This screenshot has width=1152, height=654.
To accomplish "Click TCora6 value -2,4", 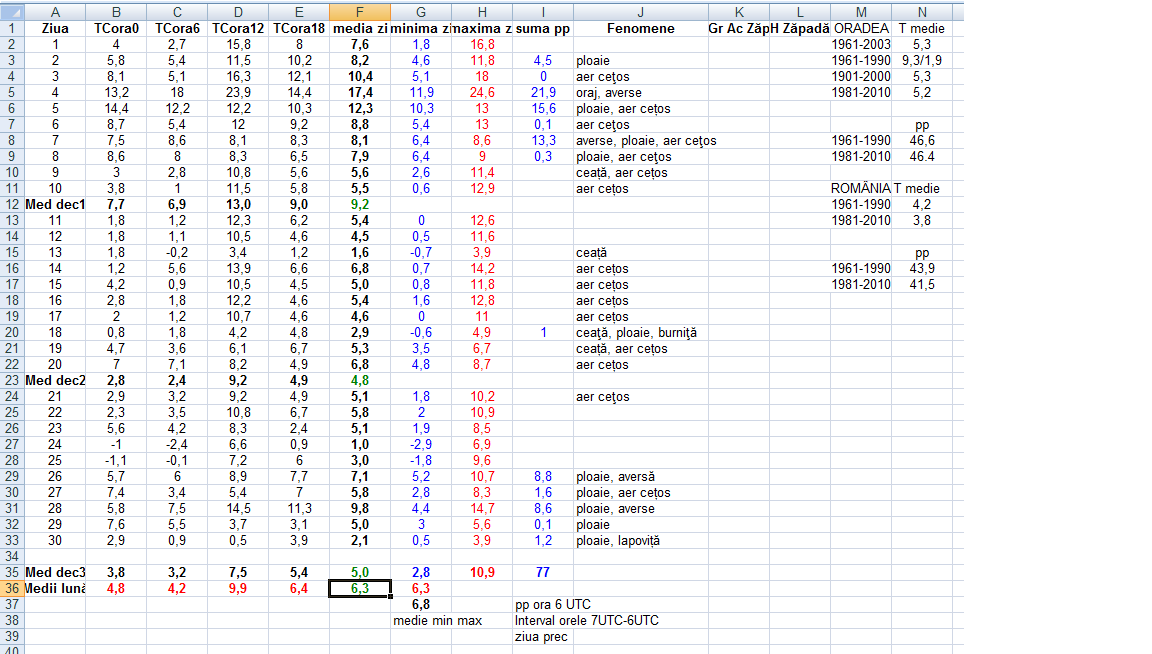I will (x=177, y=445).
